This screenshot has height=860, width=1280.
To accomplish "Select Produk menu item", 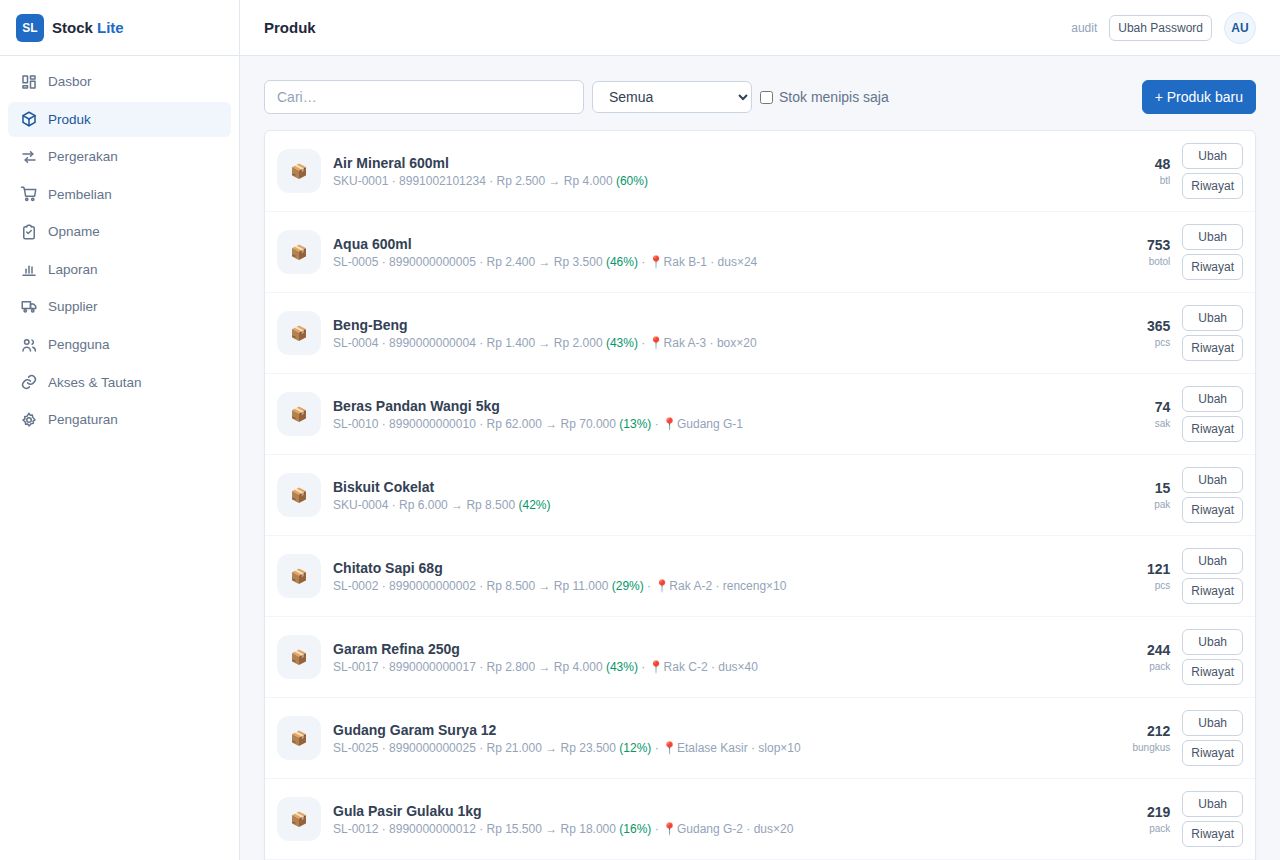I will click(119, 119).
